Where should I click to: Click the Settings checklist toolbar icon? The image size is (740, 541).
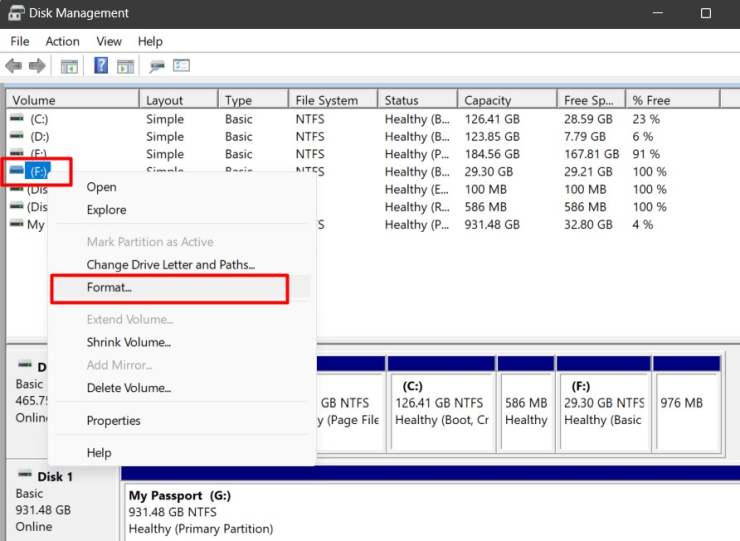click(x=181, y=66)
